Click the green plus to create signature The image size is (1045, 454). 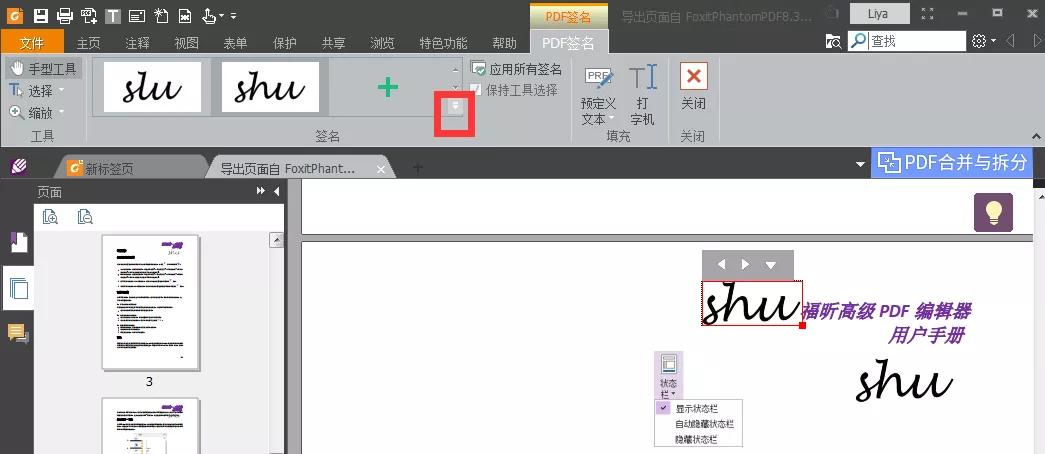tap(388, 87)
